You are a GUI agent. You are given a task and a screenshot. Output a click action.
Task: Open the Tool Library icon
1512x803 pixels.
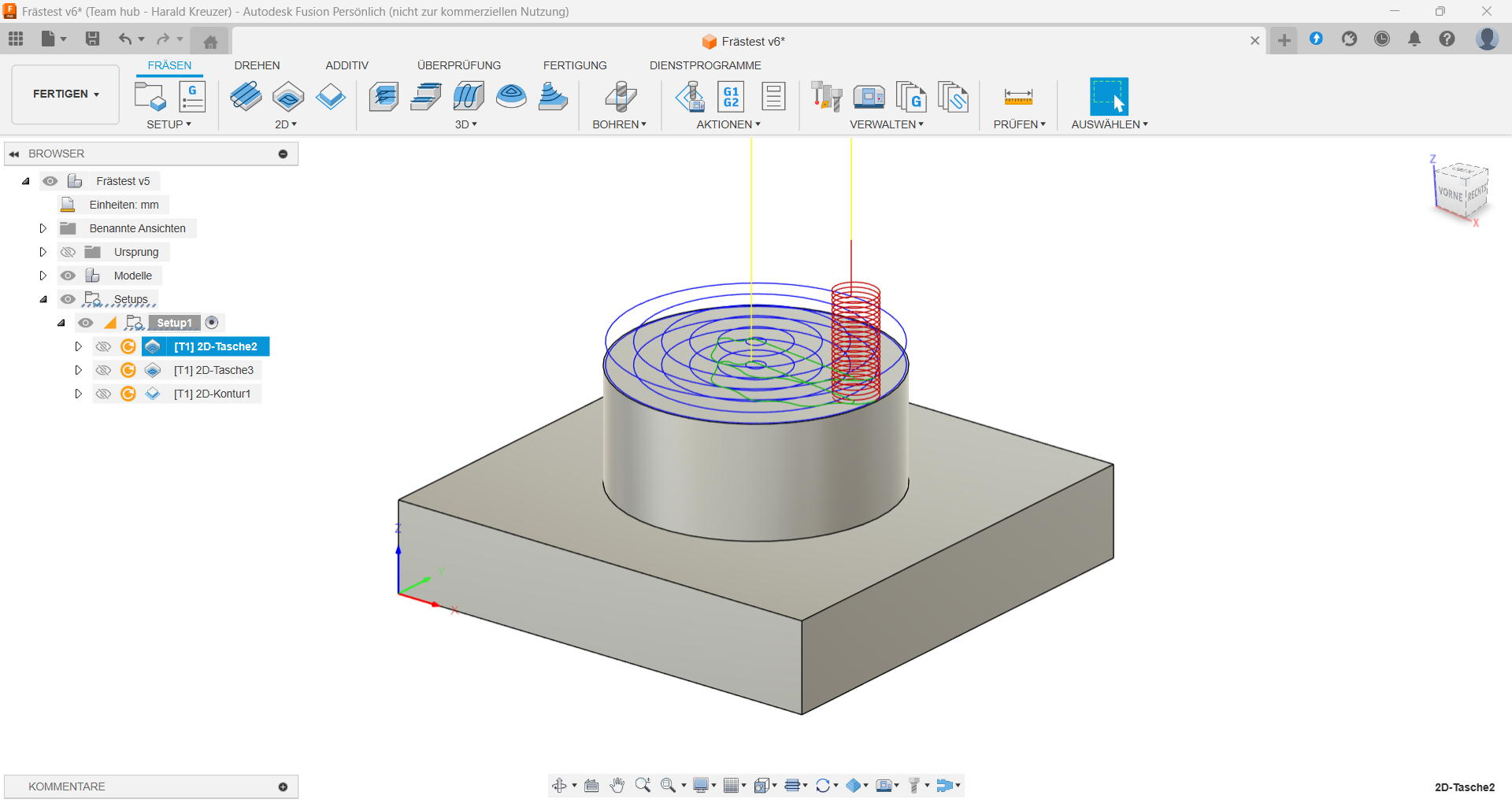point(826,97)
